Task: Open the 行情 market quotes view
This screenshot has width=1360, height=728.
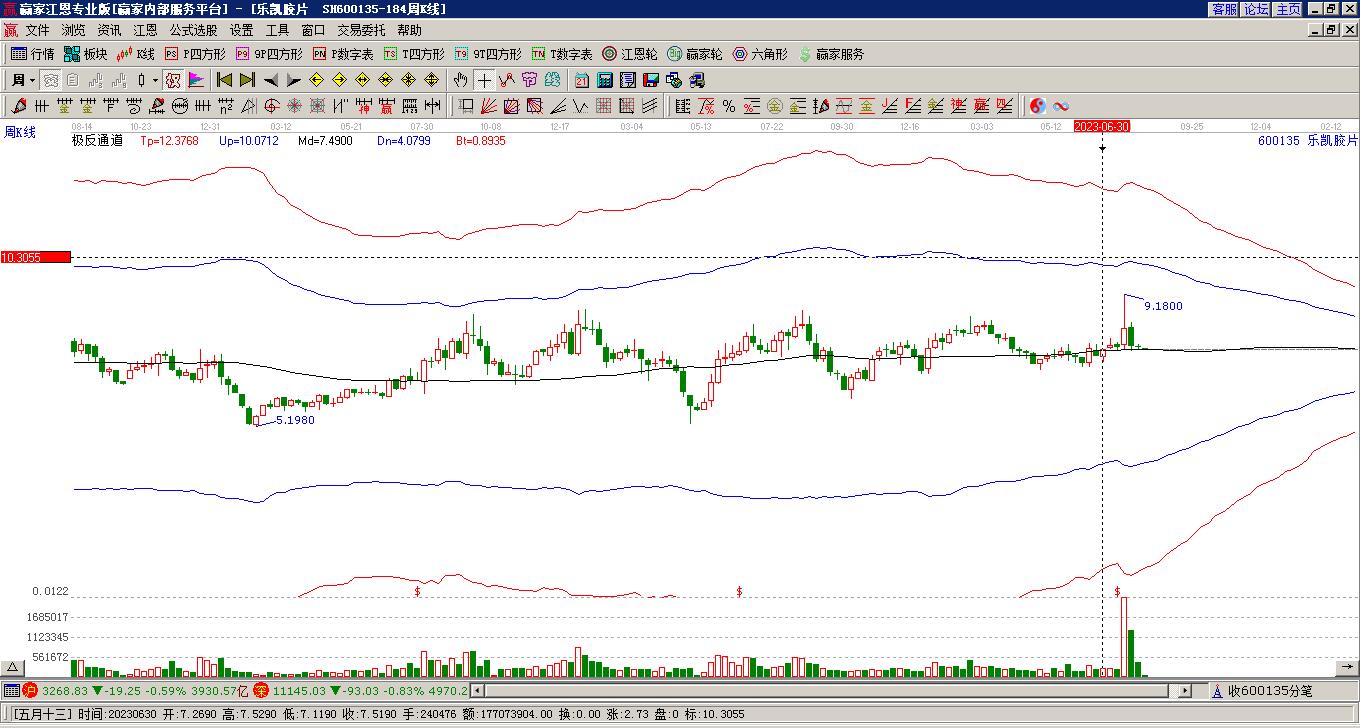Action: coord(32,54)
